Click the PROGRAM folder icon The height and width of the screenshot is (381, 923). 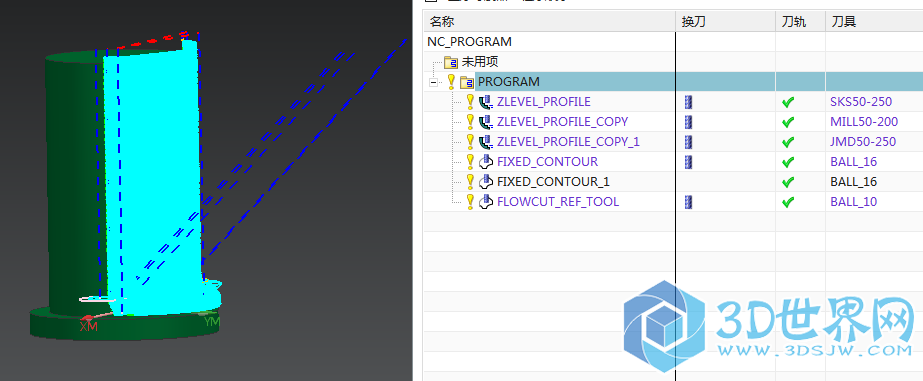[x=467, y=81]
